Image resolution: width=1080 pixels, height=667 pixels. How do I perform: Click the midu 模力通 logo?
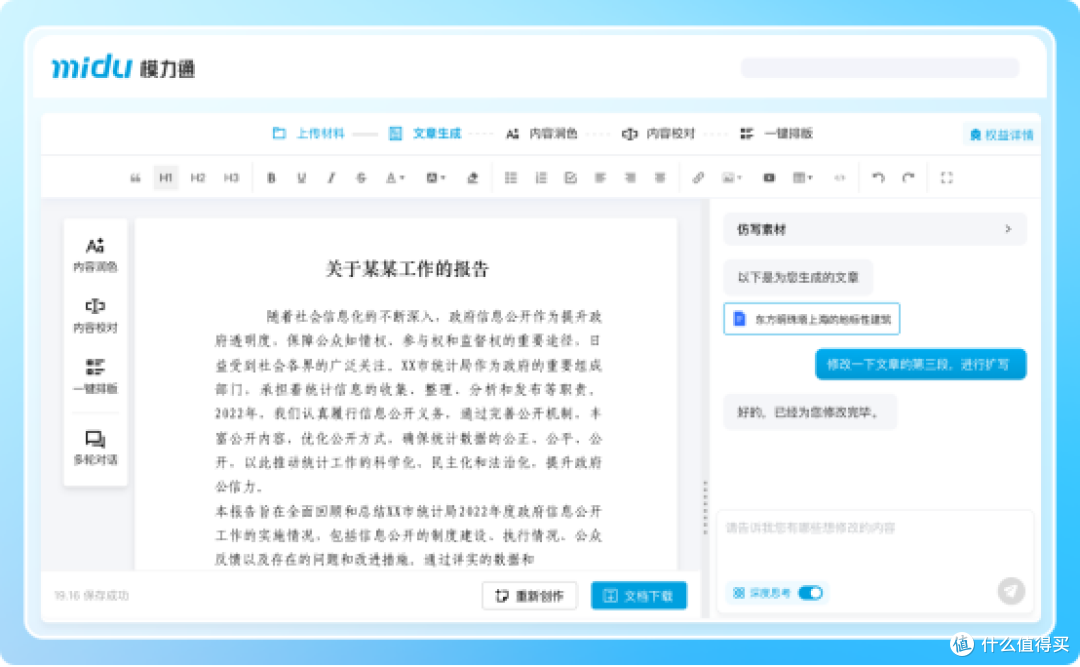pyautogui.click(x=123, y=68)
